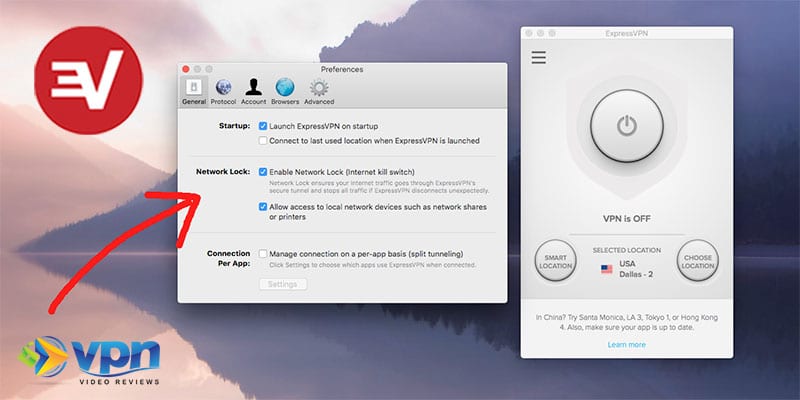
Task: Open the Protocol preferences tab
Action: click(223, 92)
